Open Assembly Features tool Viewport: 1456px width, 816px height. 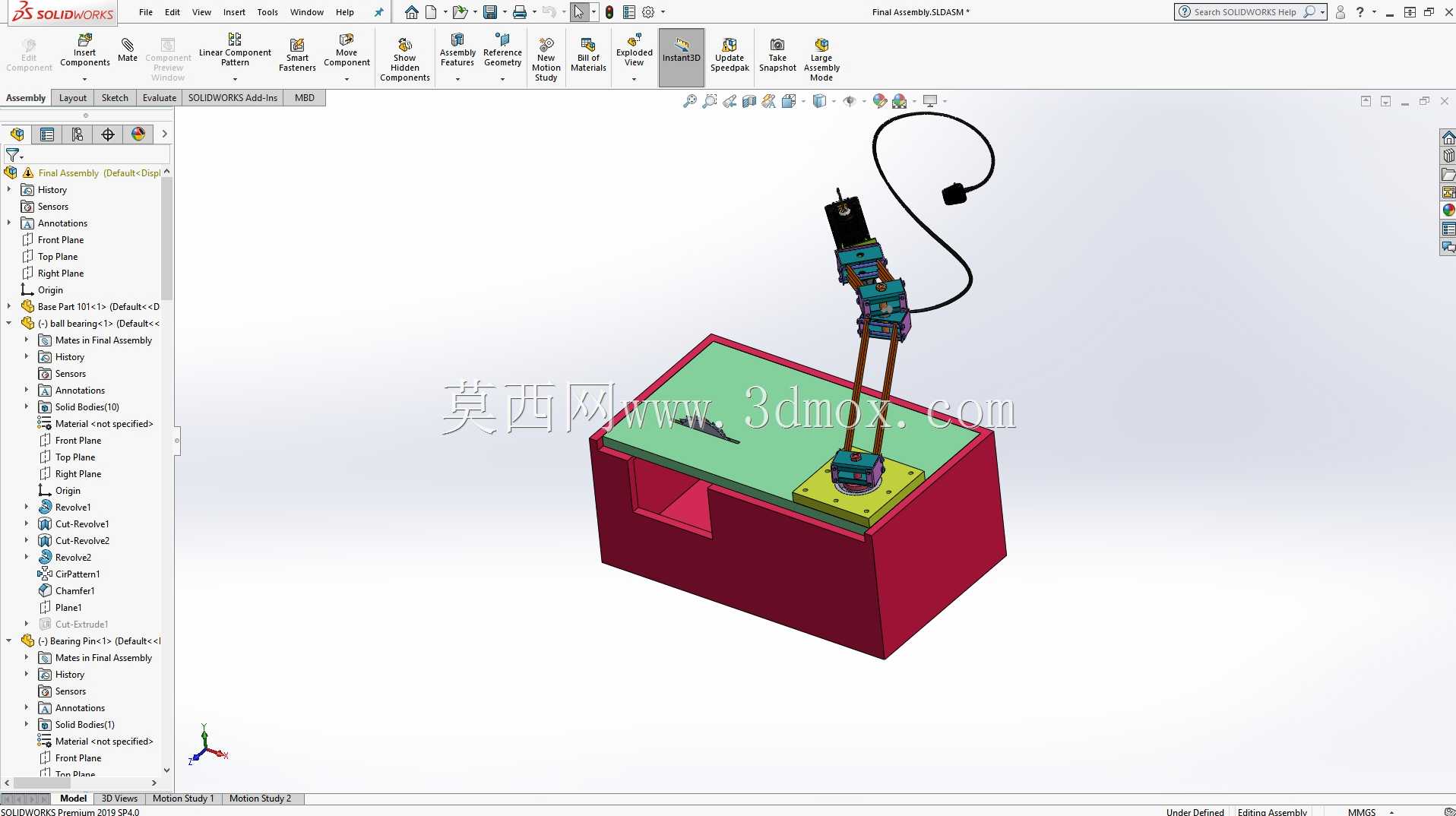tap(457, 50)
